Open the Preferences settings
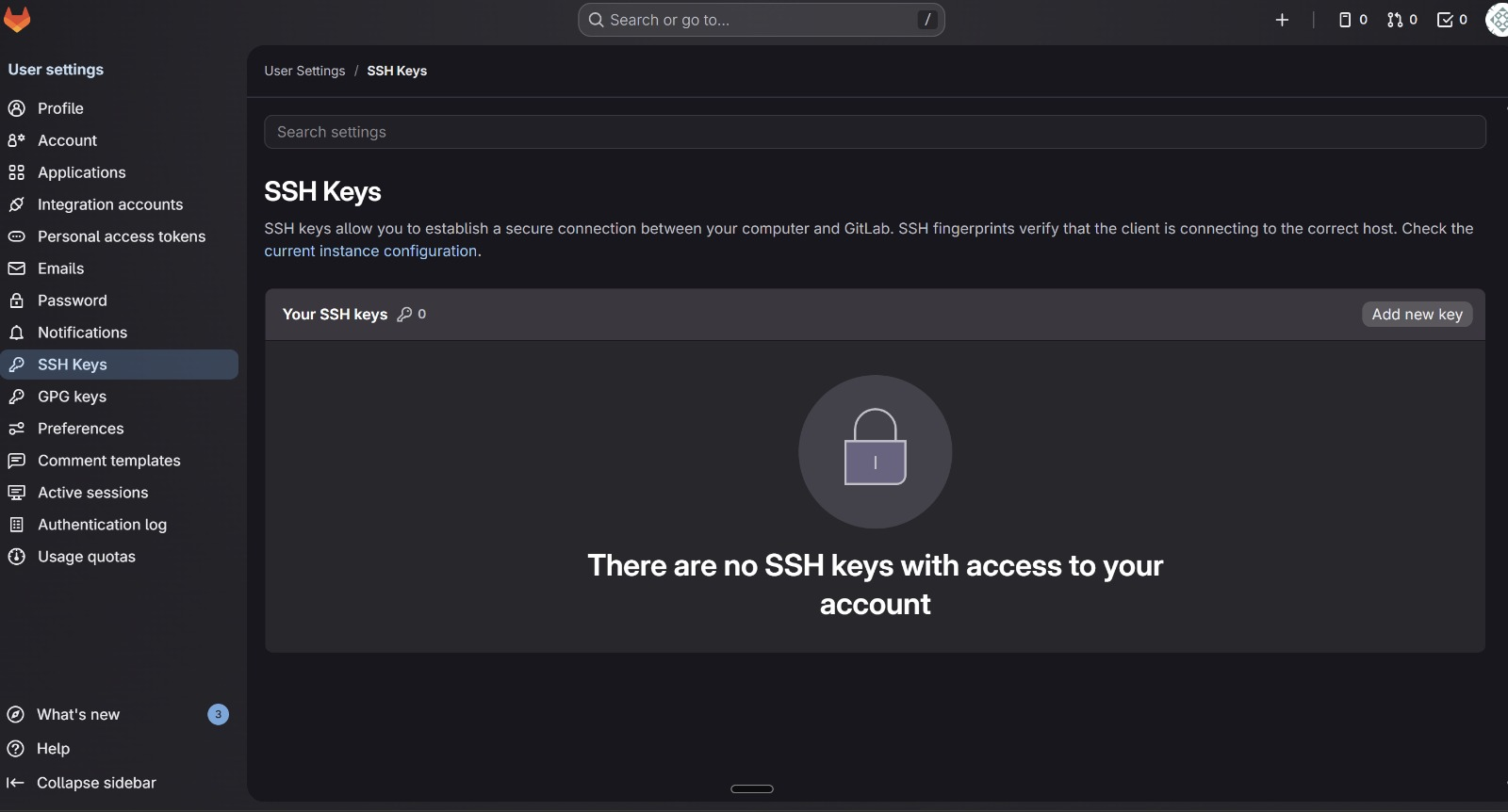Viewport: 1508px width, 812px height. click(x=80, y=429)
